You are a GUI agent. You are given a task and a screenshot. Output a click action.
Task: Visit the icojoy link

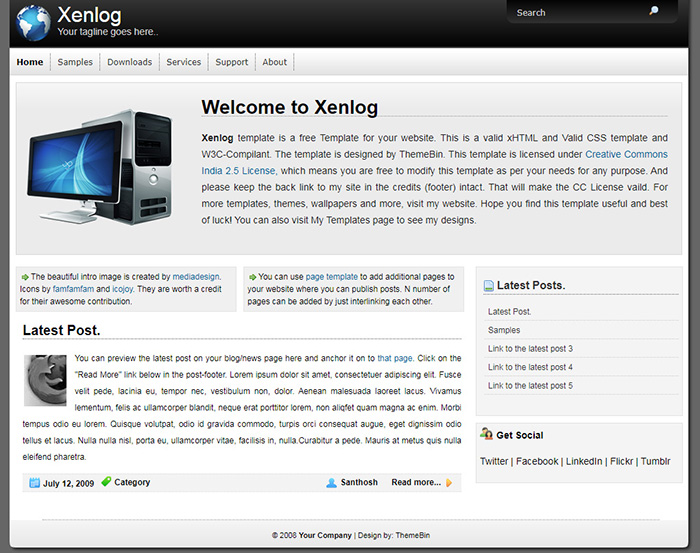point(122,289)
